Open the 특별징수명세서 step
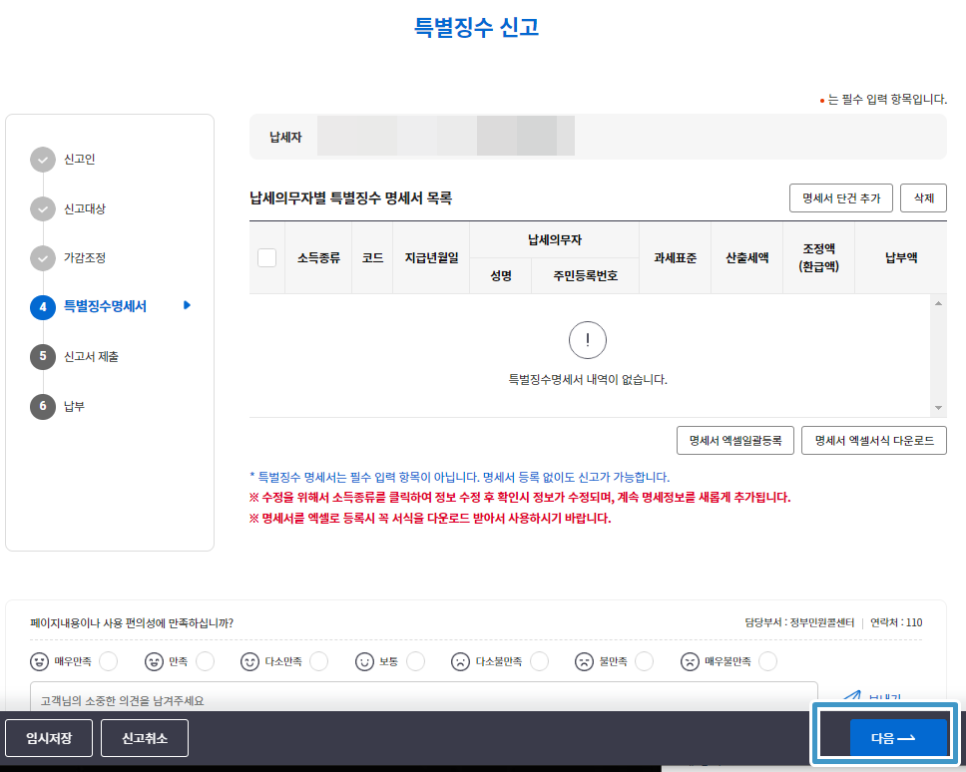Image resolution: width=966 pixels, height=772 pixels. (x=105, y=306)
